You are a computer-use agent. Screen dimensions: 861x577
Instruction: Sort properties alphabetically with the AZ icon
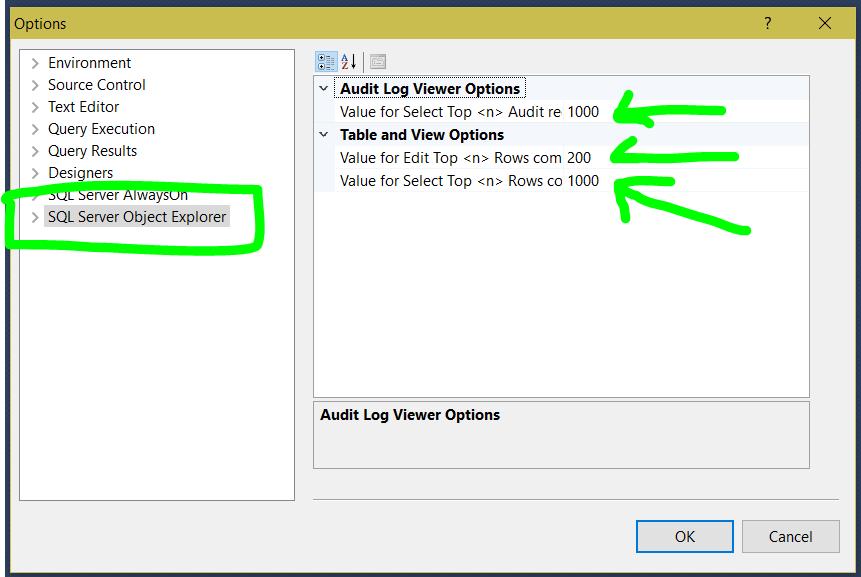349,61
